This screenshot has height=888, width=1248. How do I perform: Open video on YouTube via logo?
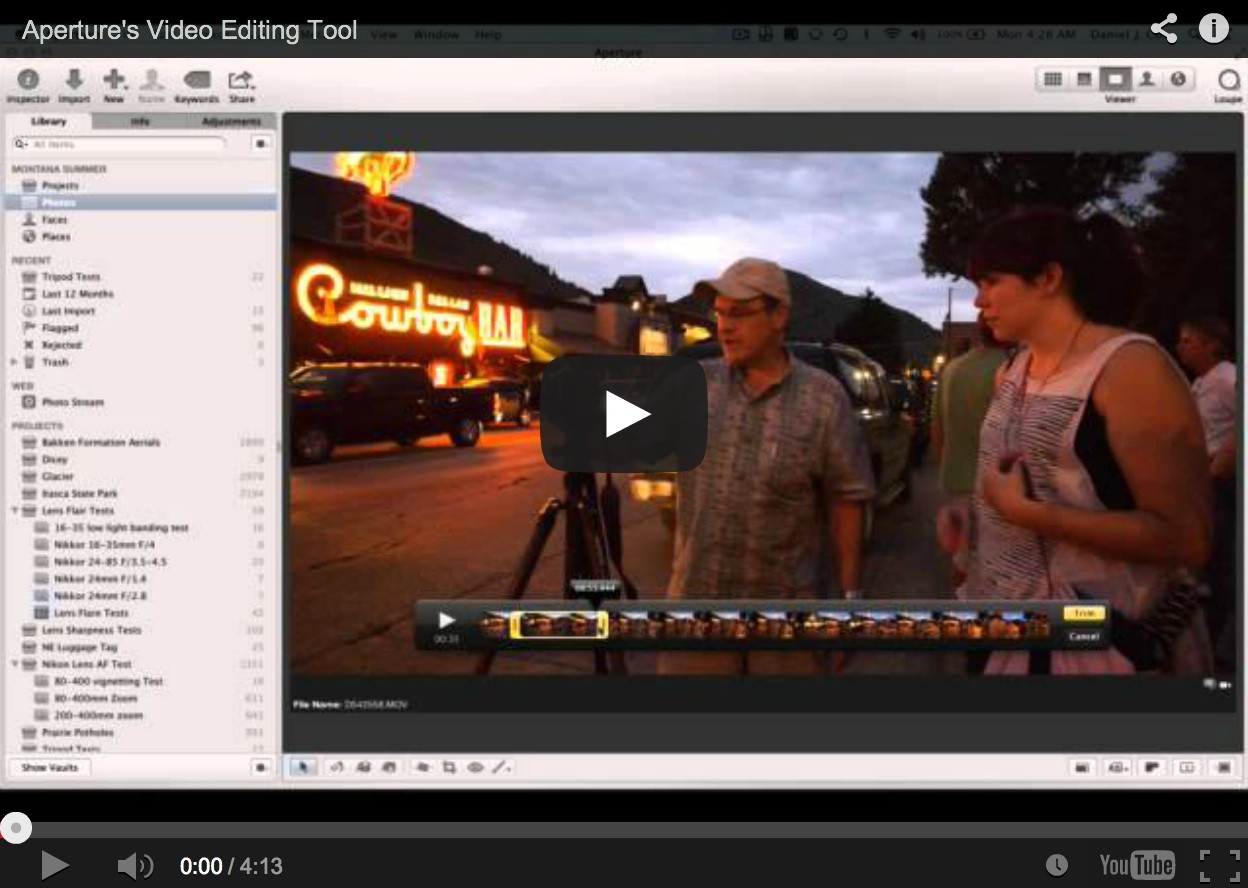[x=1136, y=865]
